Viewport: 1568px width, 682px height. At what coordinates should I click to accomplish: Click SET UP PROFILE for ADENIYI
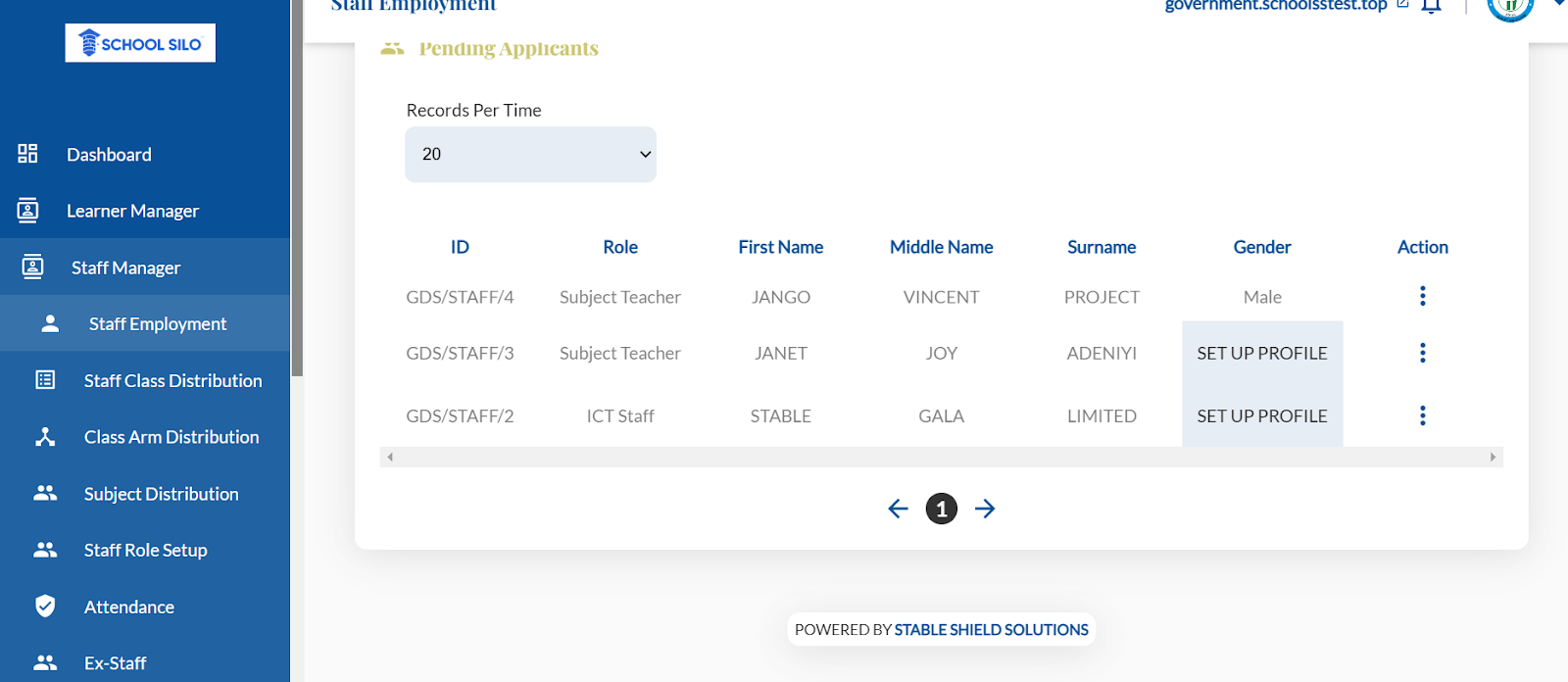point(1261,353)
